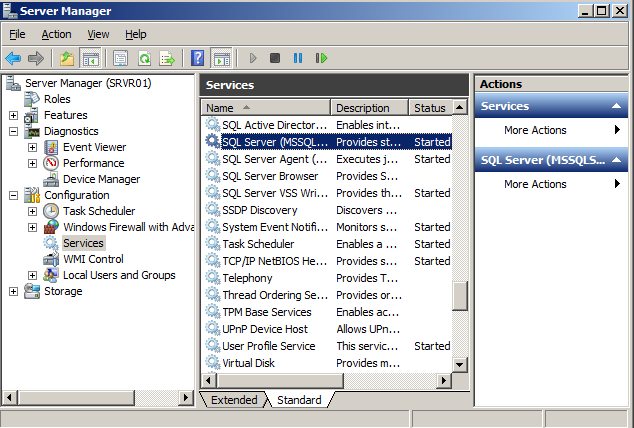This screenshot has height=428, width=634.
Task: Collapse the Configuration tree node
Action: [13, 196]
